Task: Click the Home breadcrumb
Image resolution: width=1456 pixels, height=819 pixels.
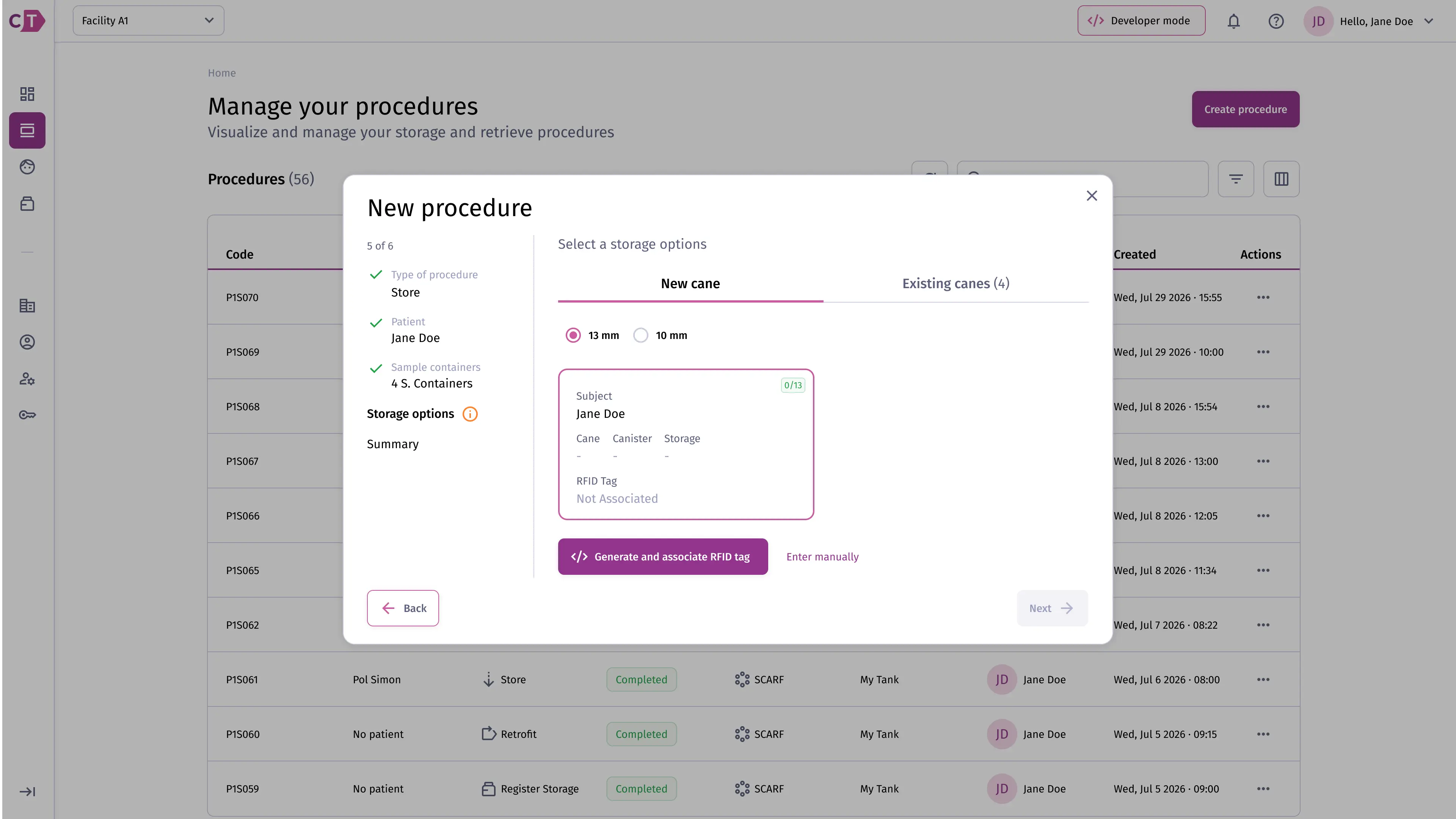Action: [221, 73]
